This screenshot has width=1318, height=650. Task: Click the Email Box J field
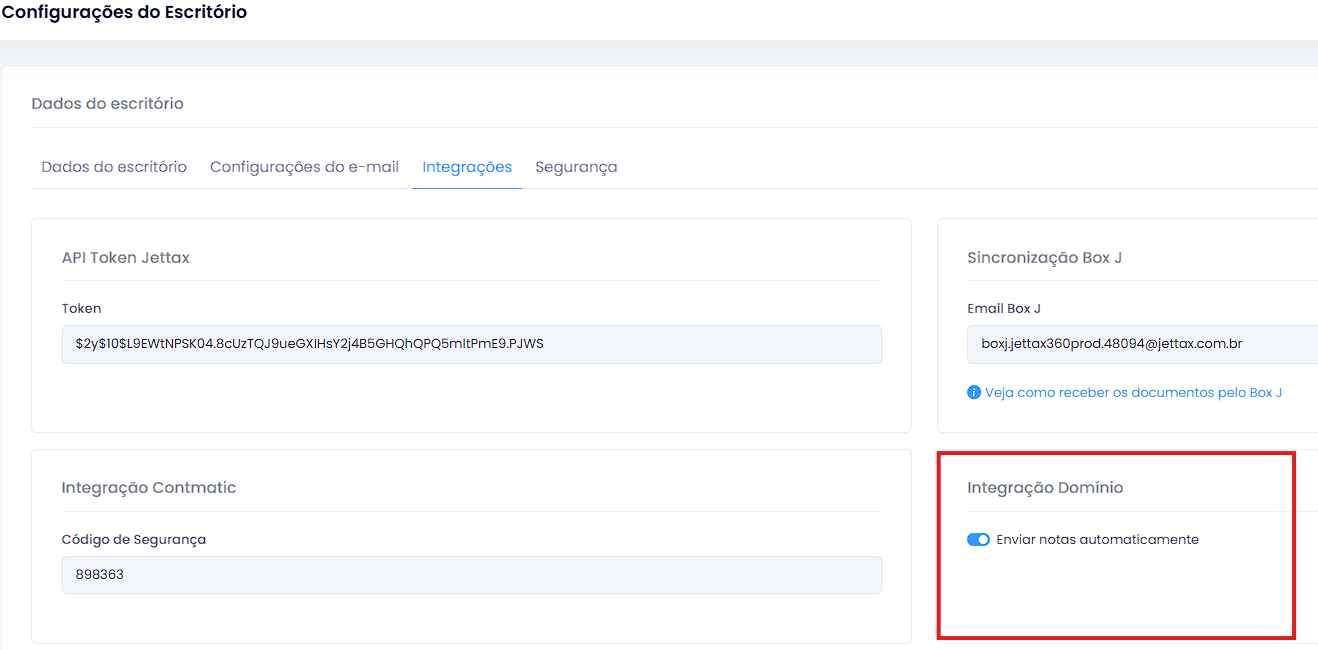[x=1142, y=344]
